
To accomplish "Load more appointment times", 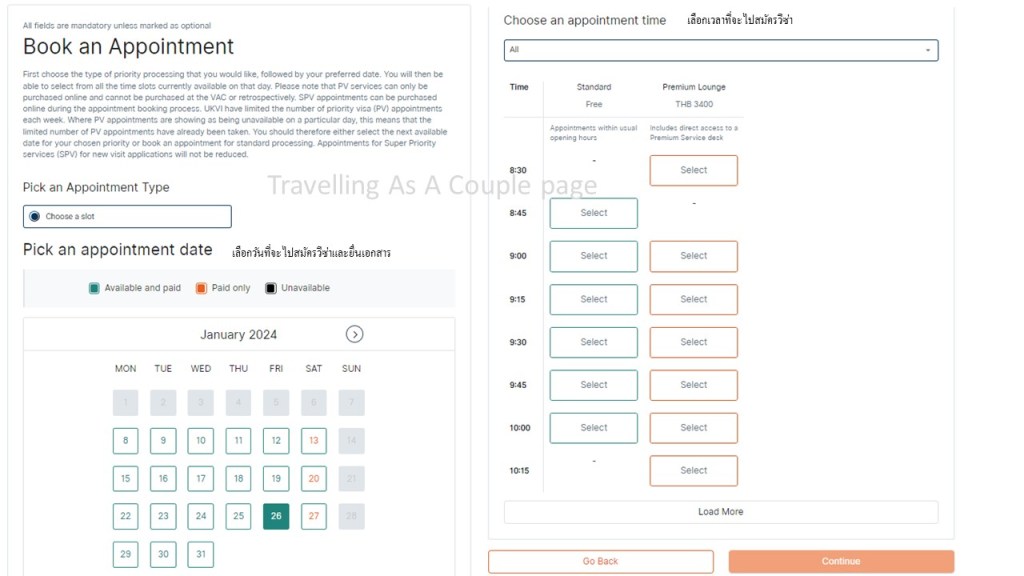I will click(720, 512).
